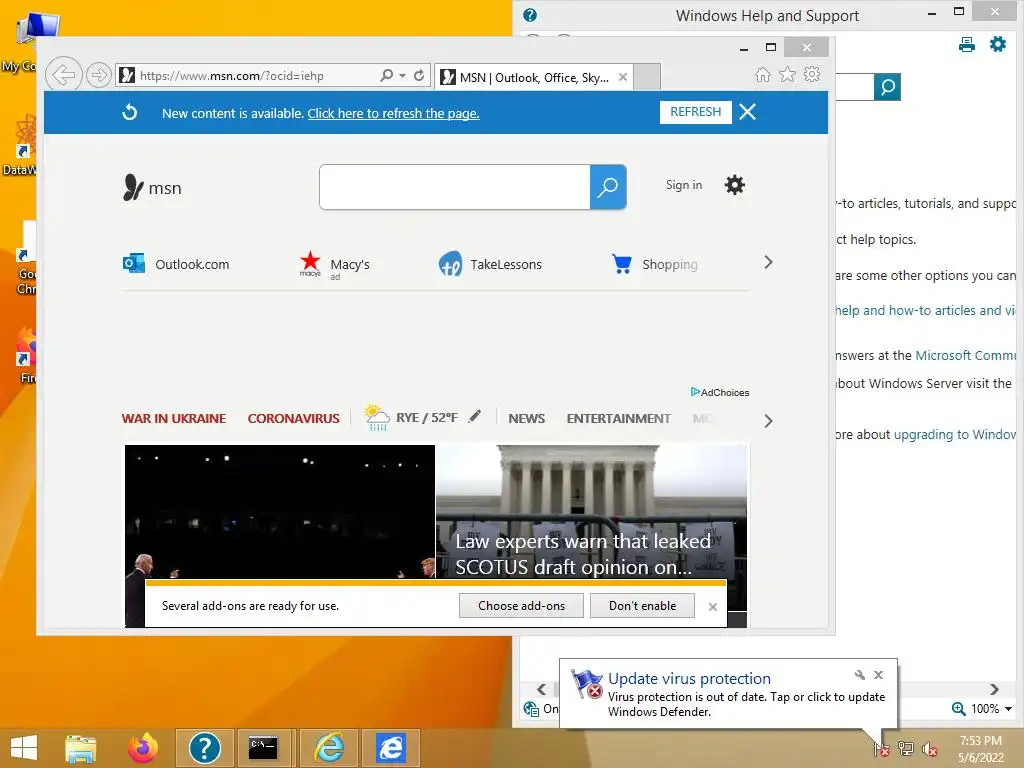The height and width of the screenshot is (768, 1024).
Task: Dismiss the new content banner with X
Action: pyautogui.click(x=748, y=112)
